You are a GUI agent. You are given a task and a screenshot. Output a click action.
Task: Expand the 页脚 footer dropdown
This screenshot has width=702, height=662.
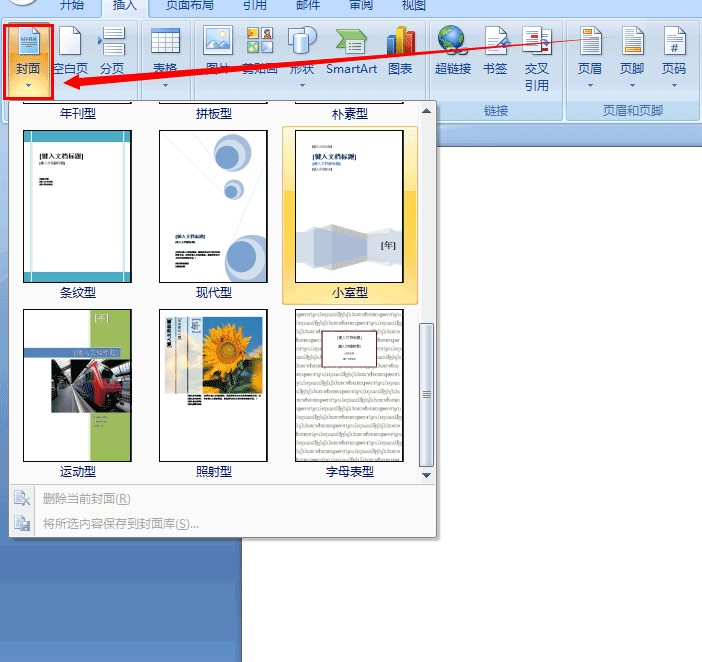click(x=632, y=55)
